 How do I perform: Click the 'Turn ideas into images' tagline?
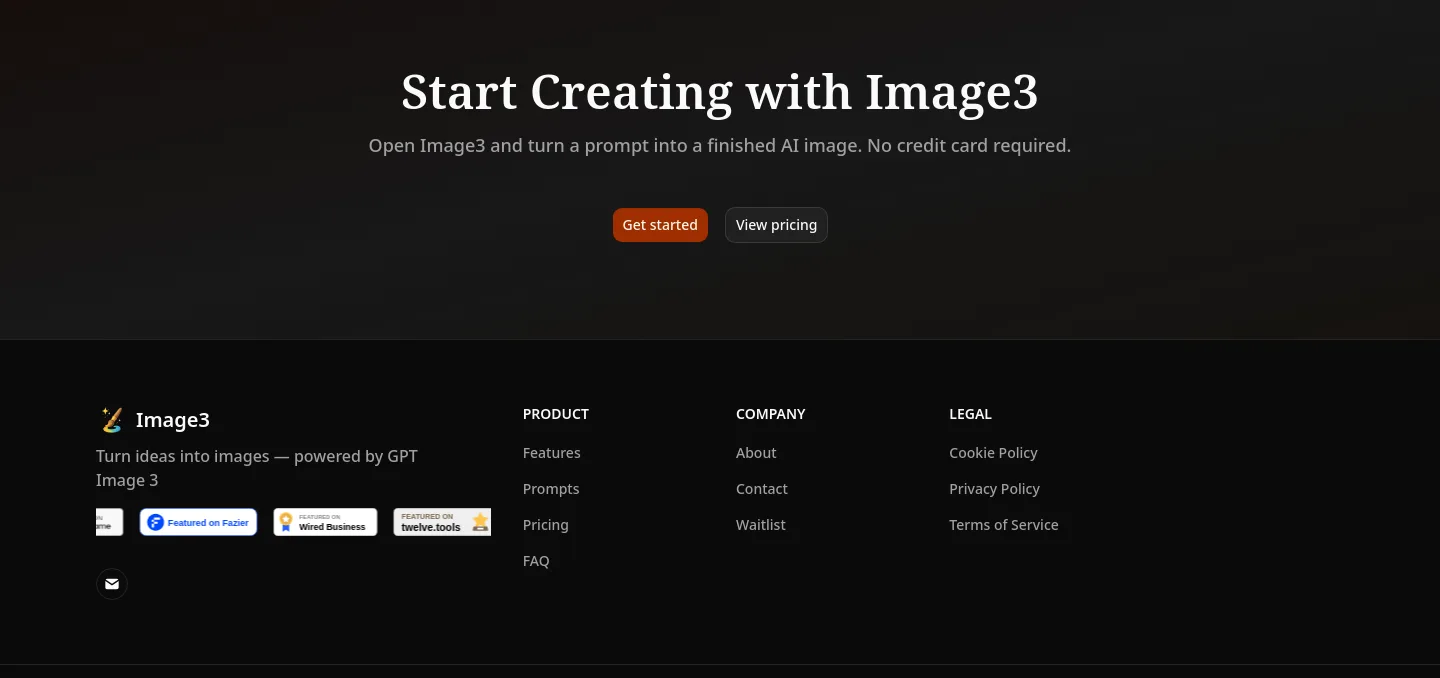[x=257, y=468]
